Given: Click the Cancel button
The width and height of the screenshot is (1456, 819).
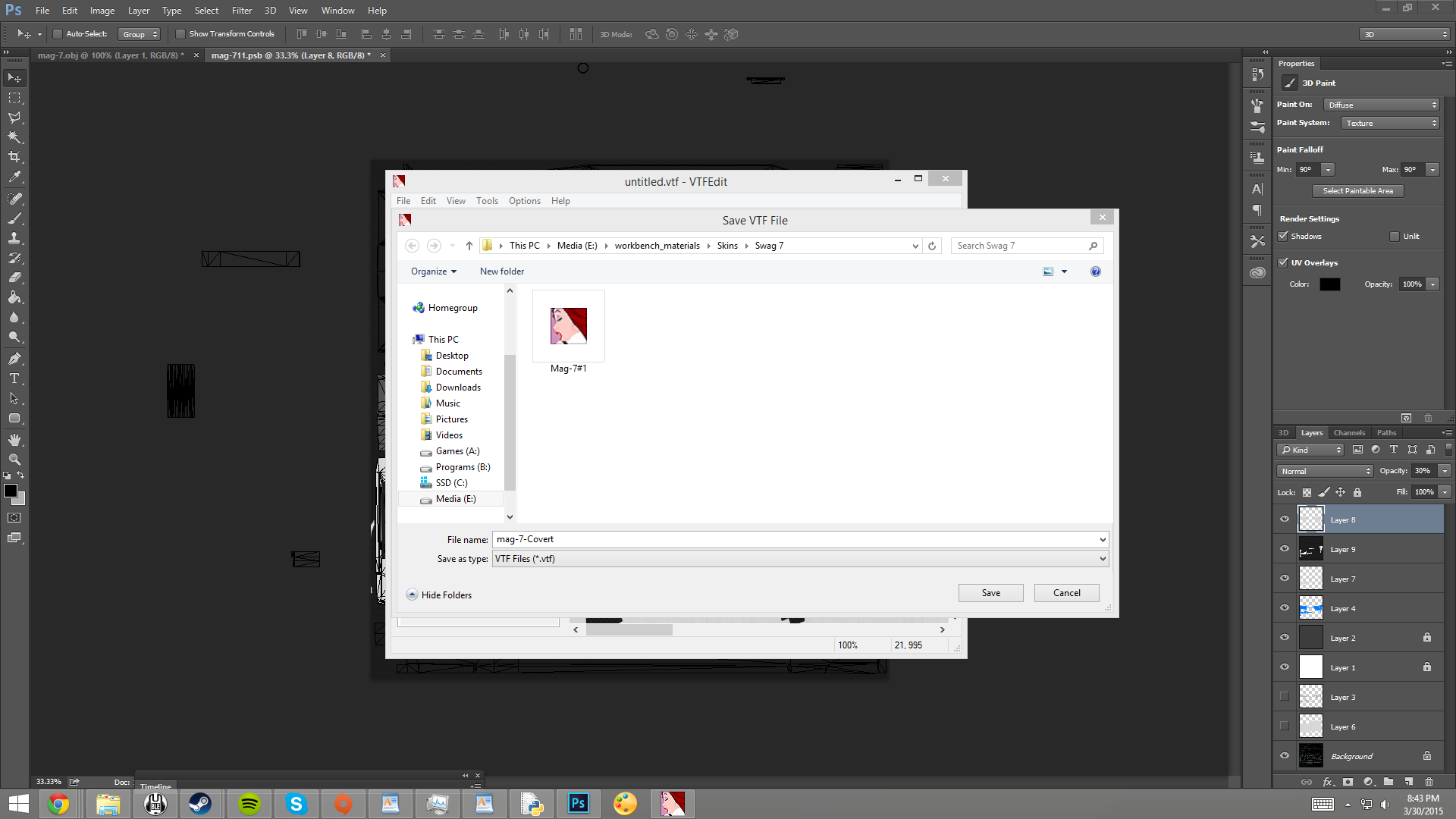Looking at the screenshot, I should pos(1066,593).
